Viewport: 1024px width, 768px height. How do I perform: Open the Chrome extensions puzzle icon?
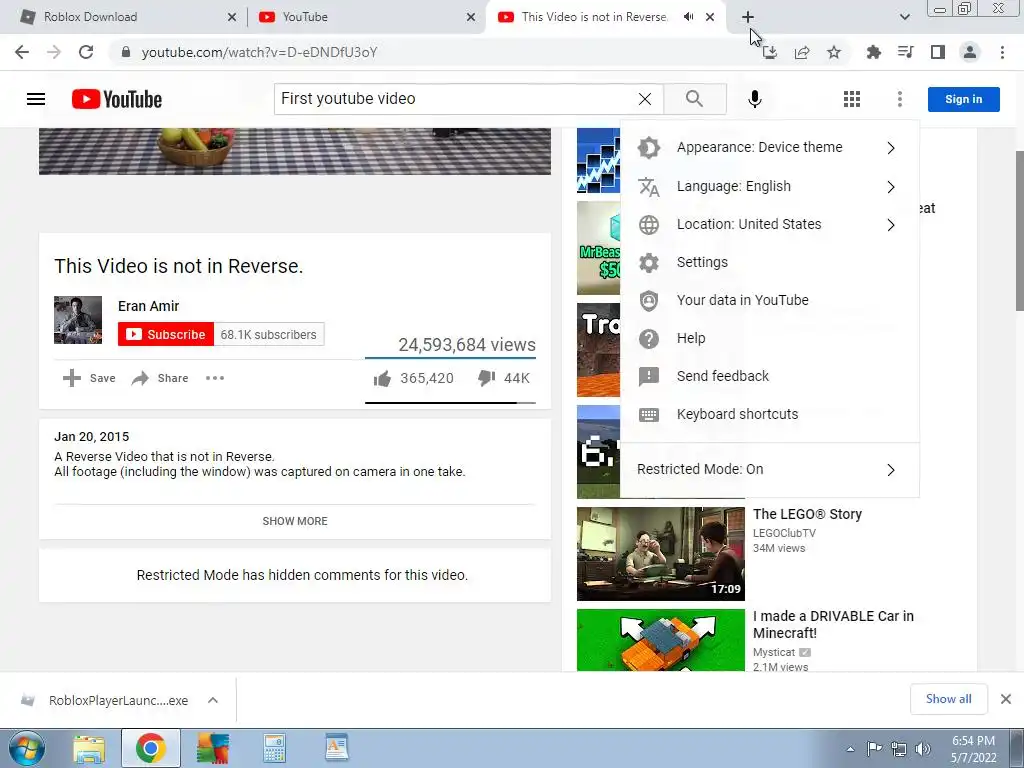coord(873,52)
